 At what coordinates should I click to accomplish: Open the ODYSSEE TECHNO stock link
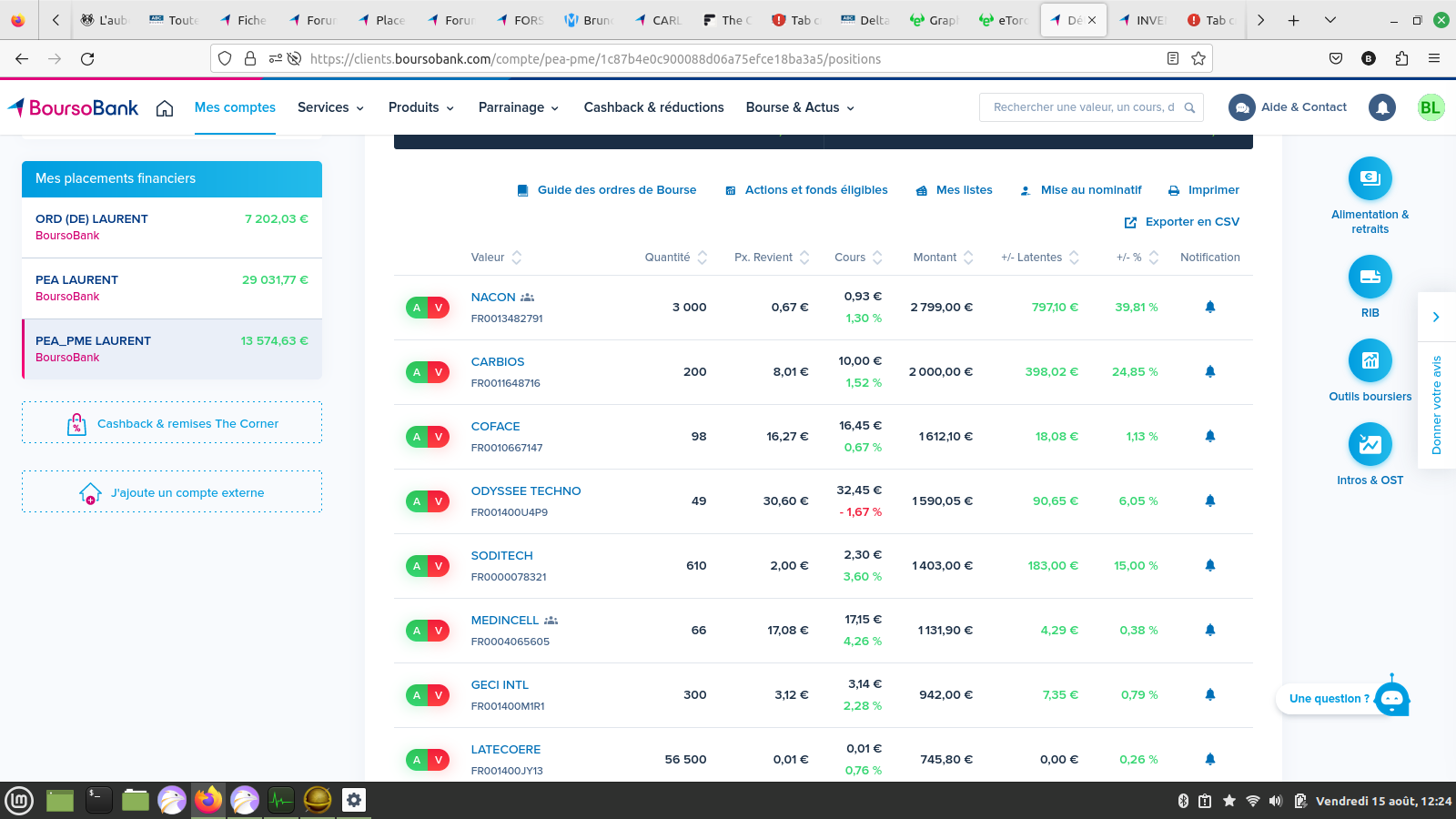(525, 491)
